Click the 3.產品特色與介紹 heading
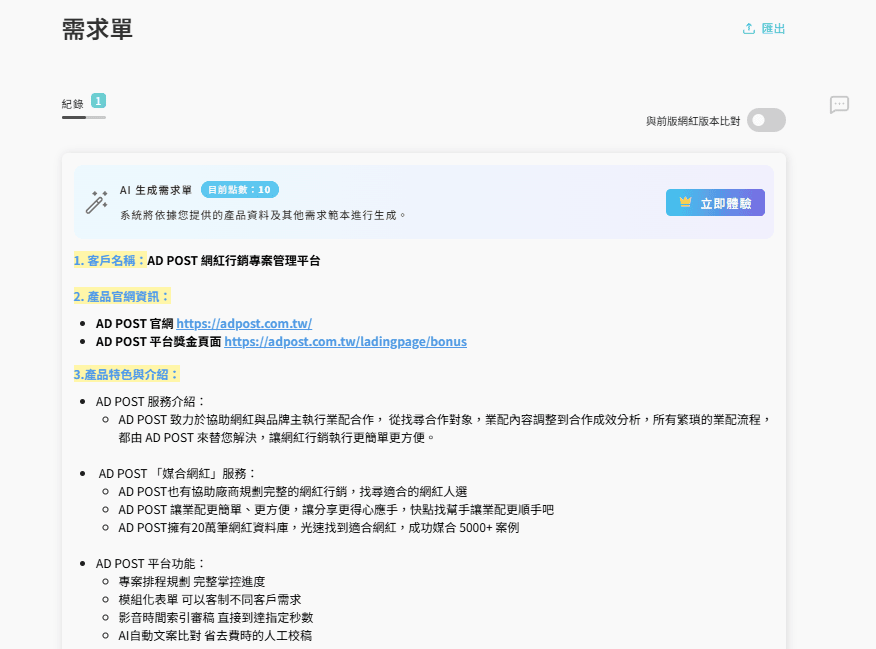The width and height of the screenshot is (876, 649). tap(126, 374)
